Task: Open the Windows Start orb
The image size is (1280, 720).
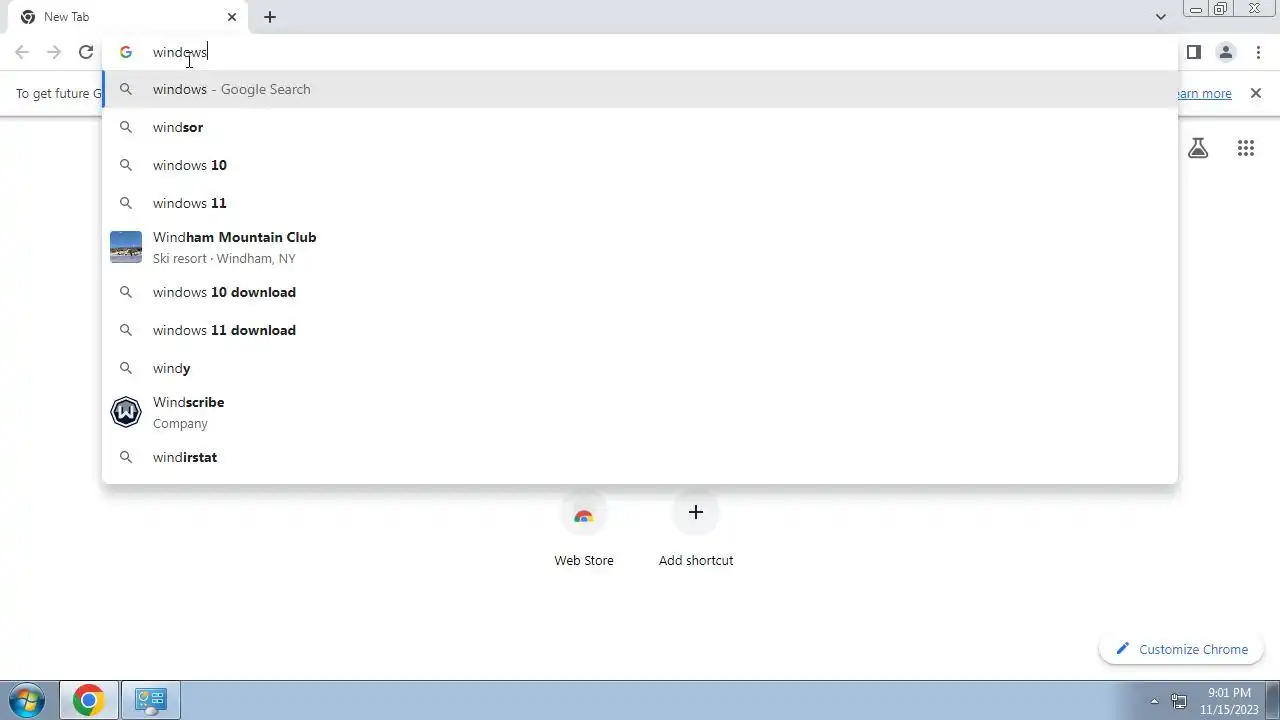Action: (26, 700)
